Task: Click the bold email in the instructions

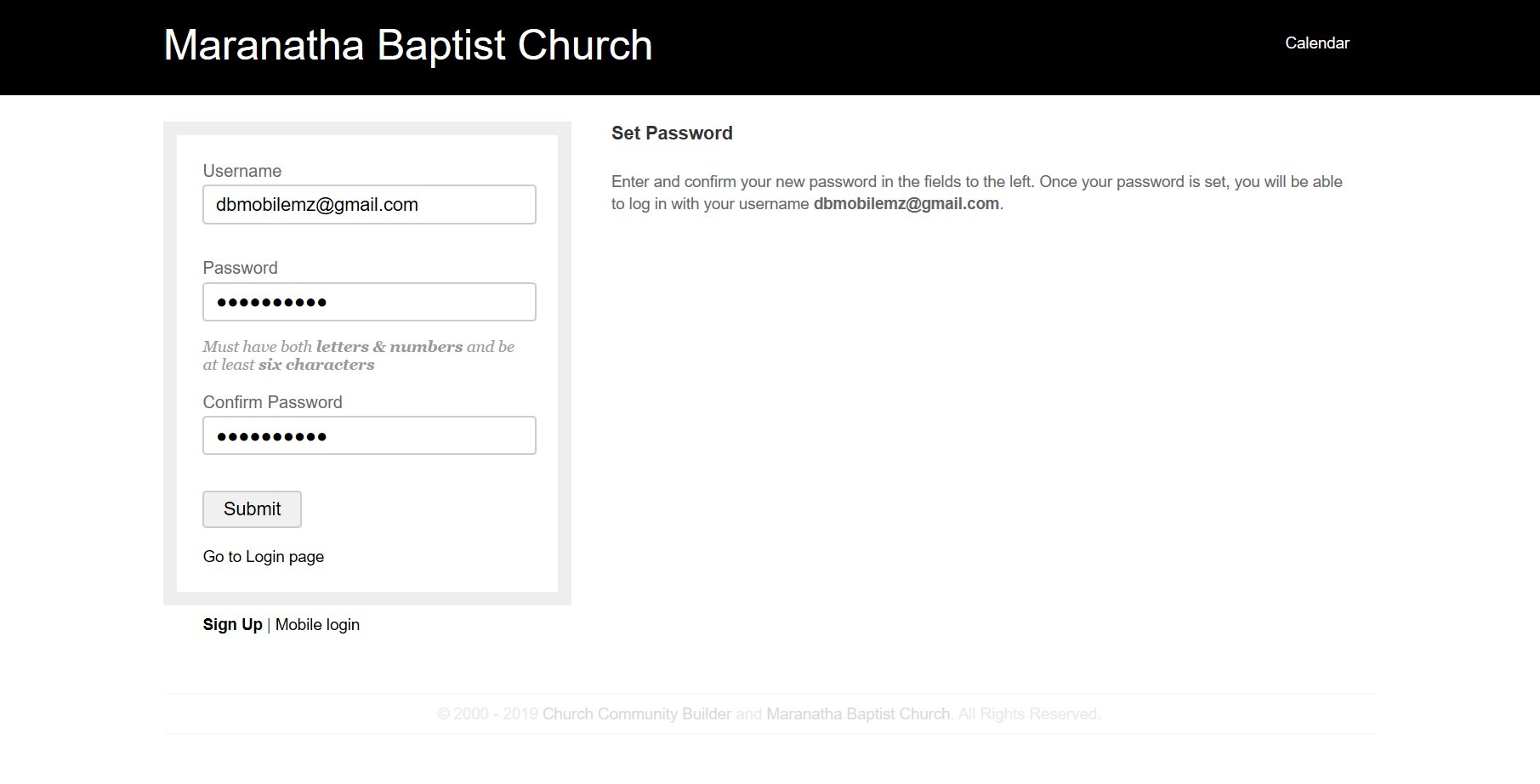Action: click(x=906, y=204)
